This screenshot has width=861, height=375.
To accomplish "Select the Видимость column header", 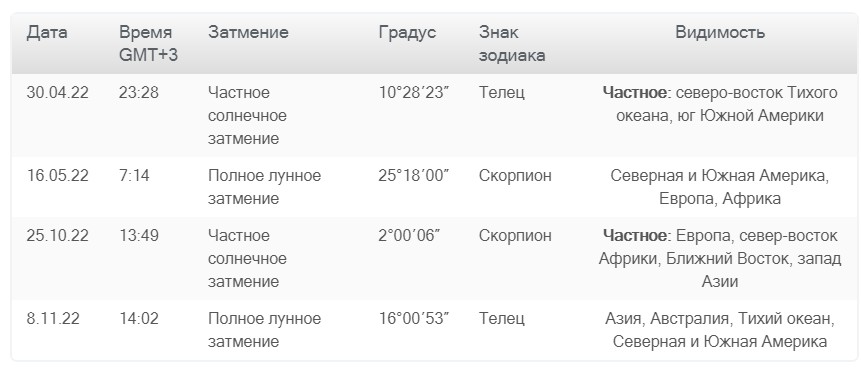I will click(720, 32).
